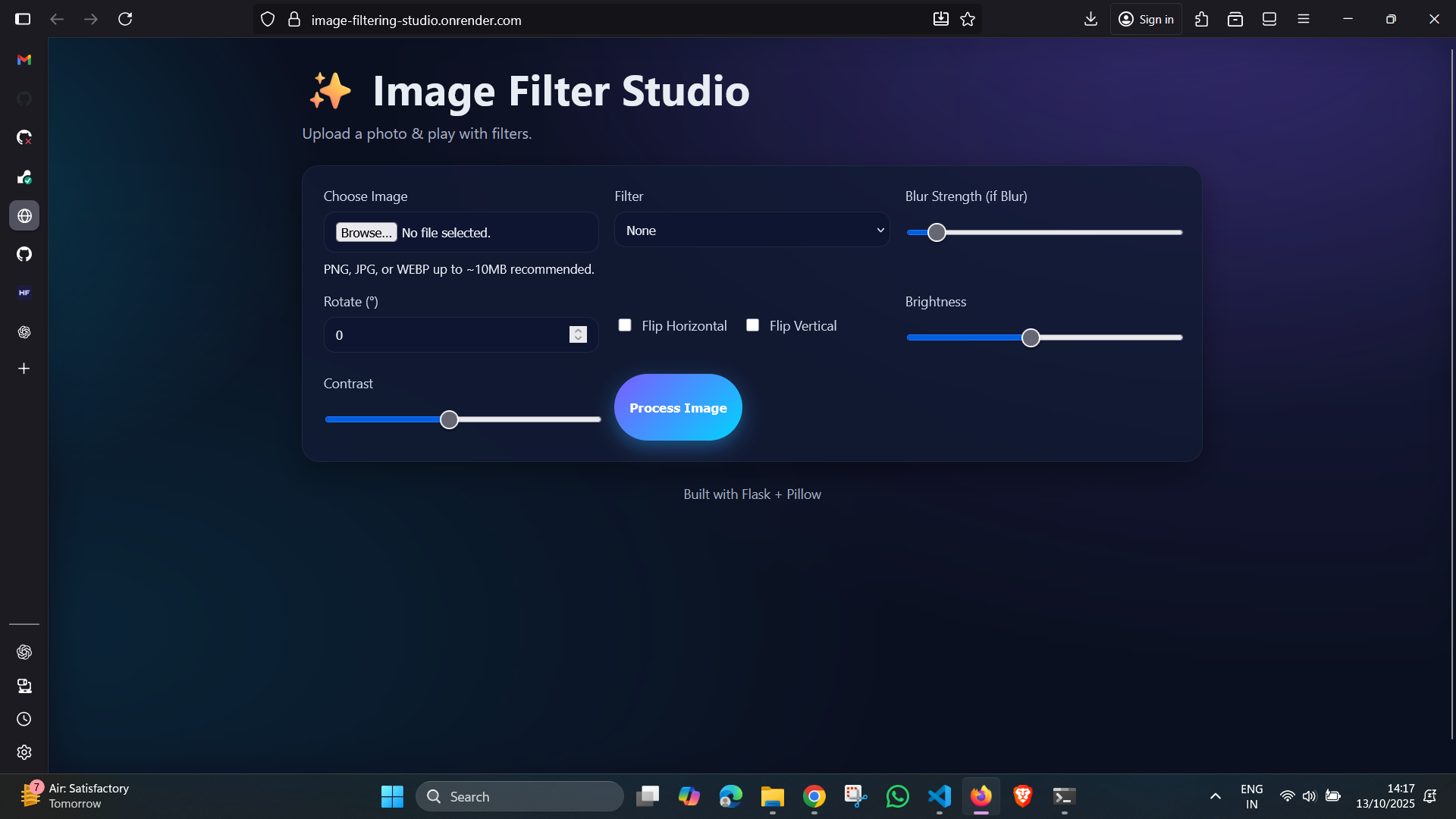This screenshot has height=819, width=1456.
Task: Check the Flip Vertical option
Action: 752,325
